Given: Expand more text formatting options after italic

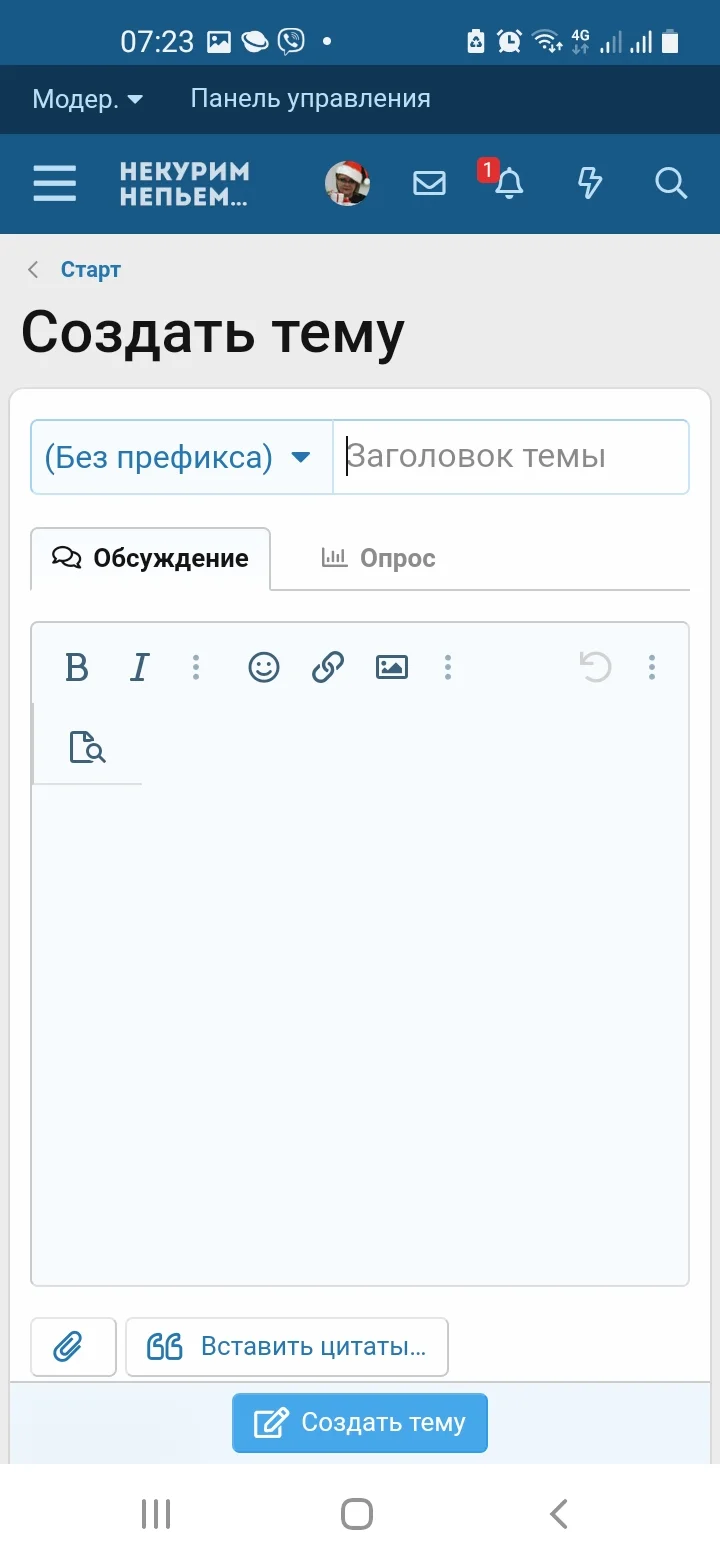Looking at the screenshot, I should (196, 667).
